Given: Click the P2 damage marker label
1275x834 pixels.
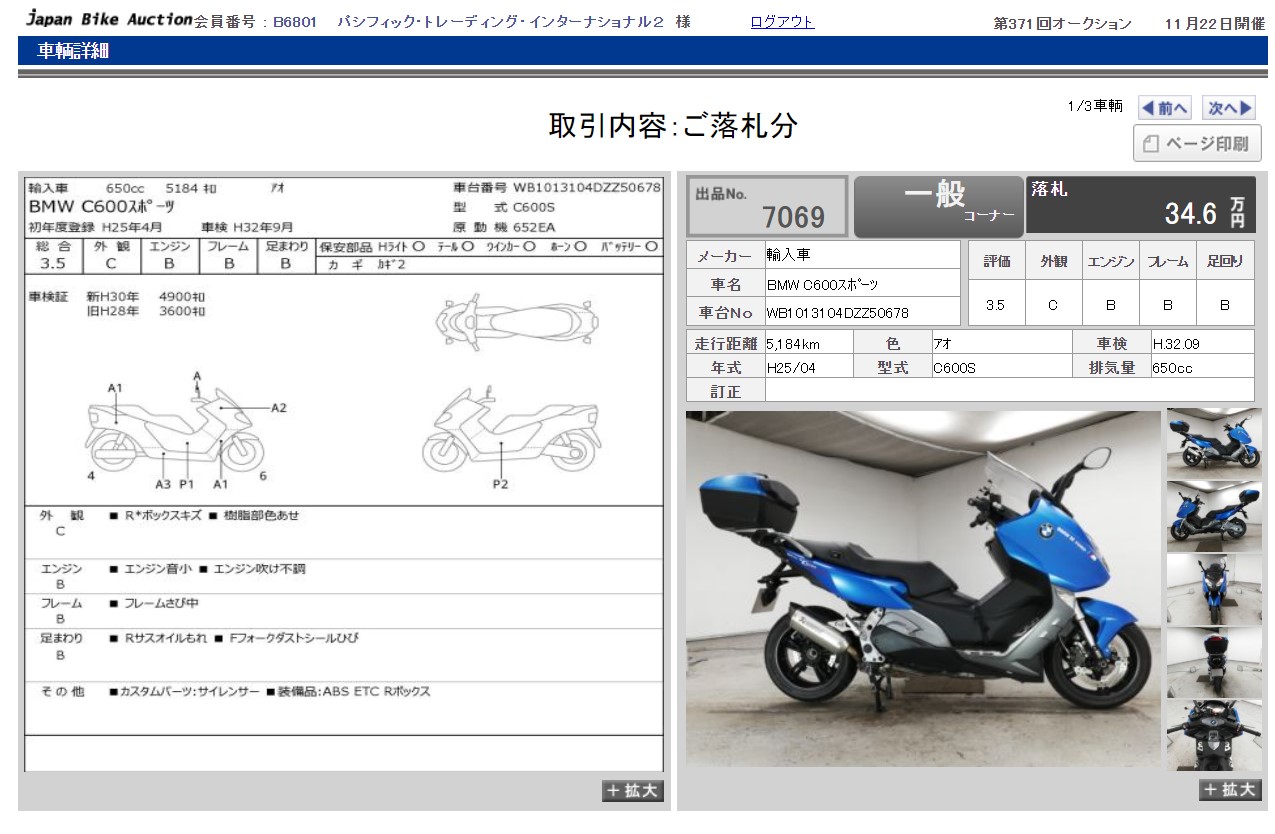Looking at the screenshot, I should tap(501, 485).
